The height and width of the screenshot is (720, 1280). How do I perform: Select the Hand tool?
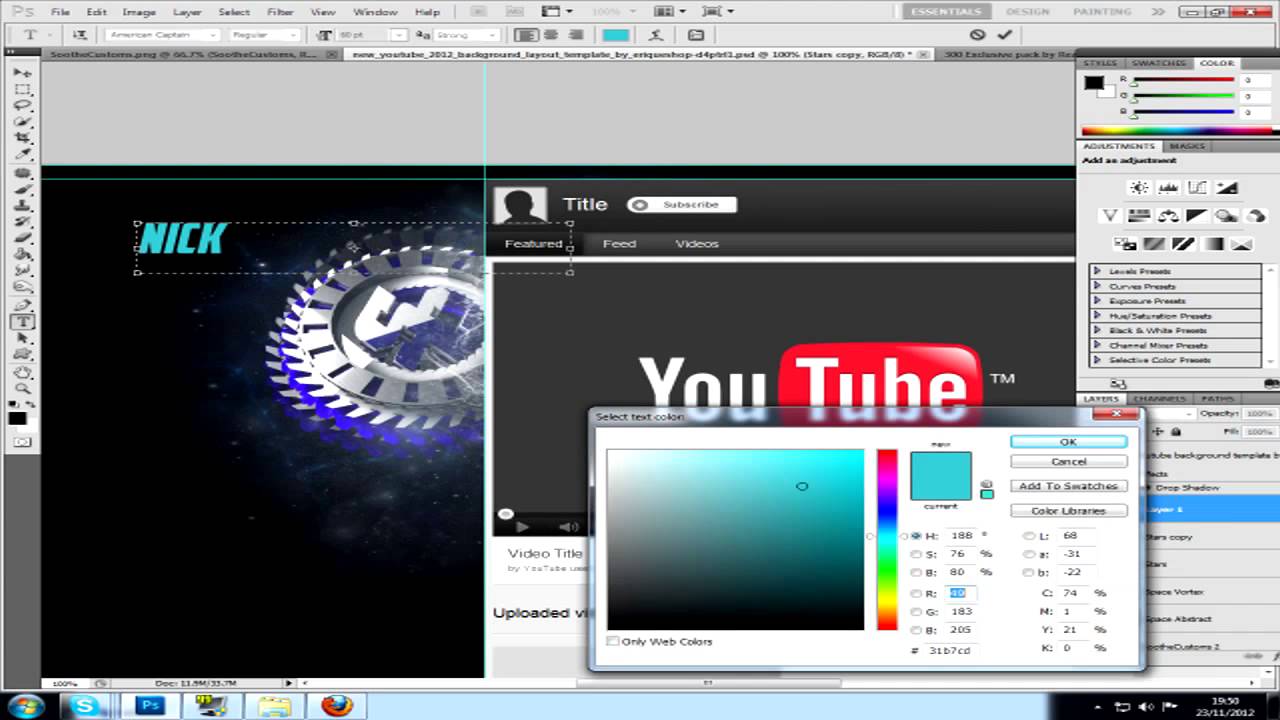coord(22,371)
